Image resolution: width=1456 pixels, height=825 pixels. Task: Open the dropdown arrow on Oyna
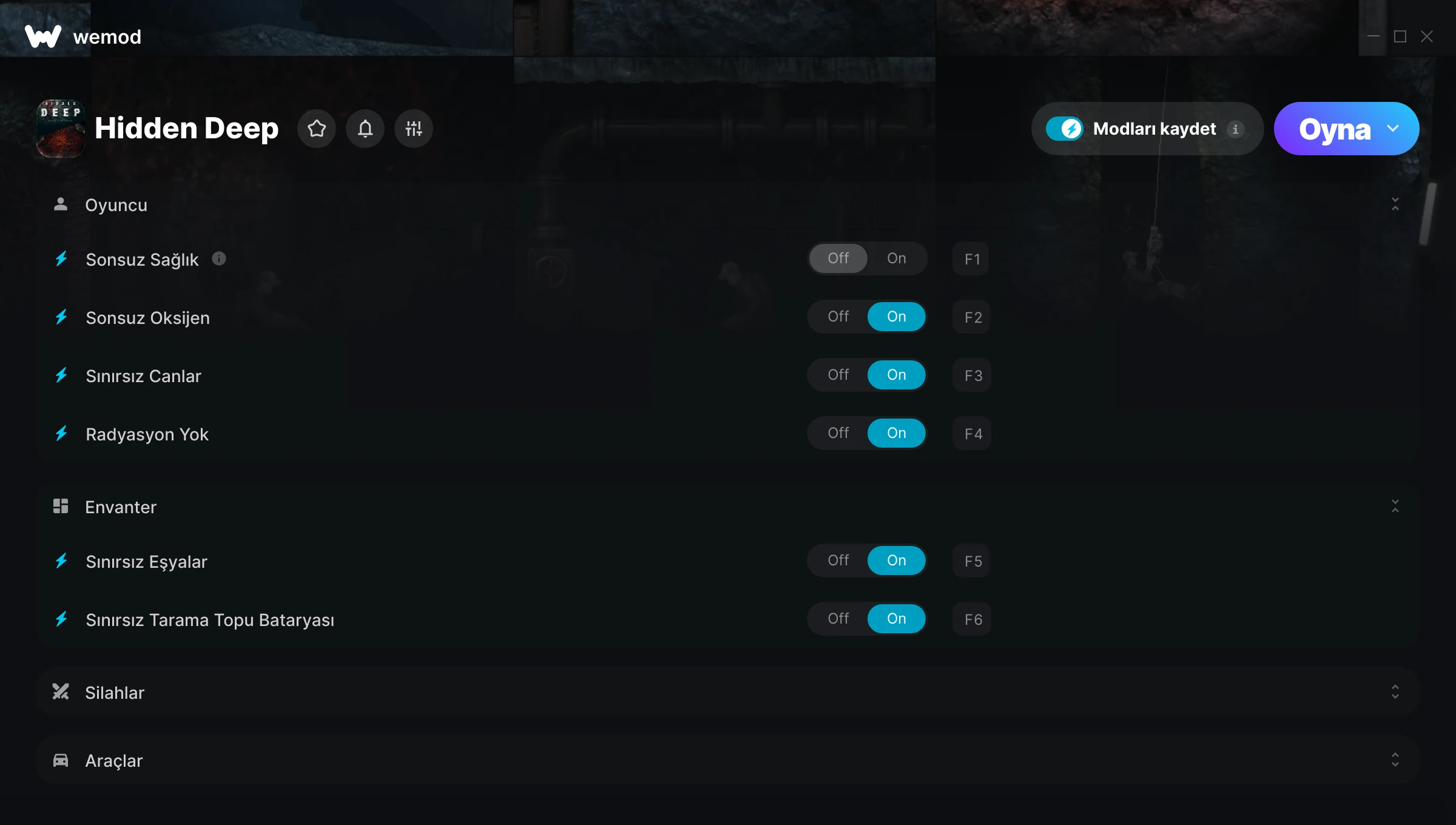pyautogui.click(x=1393, y=129)
